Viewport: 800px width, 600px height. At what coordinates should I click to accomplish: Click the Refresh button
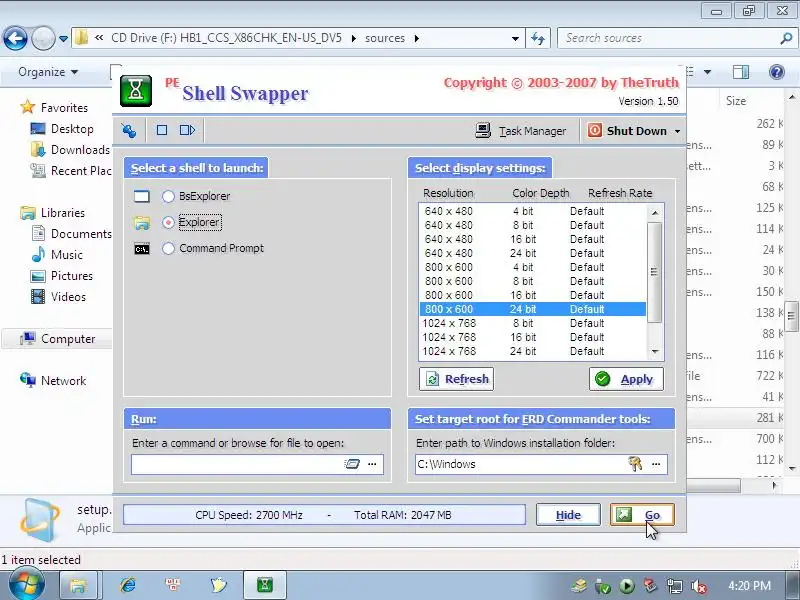[457, 379]
